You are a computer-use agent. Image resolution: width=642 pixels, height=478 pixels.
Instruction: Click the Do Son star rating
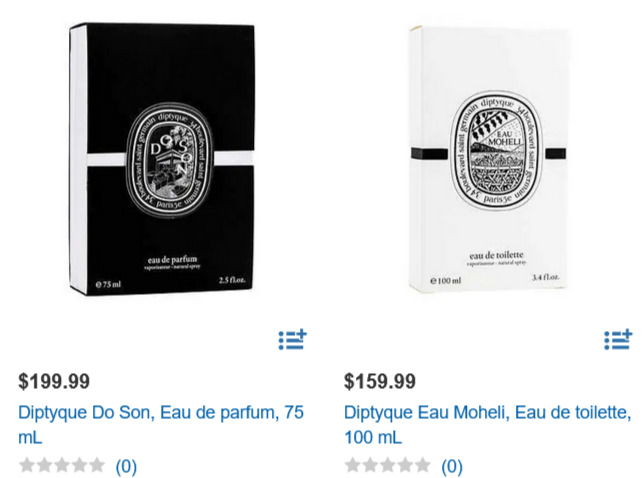click(x=62, y=466)
